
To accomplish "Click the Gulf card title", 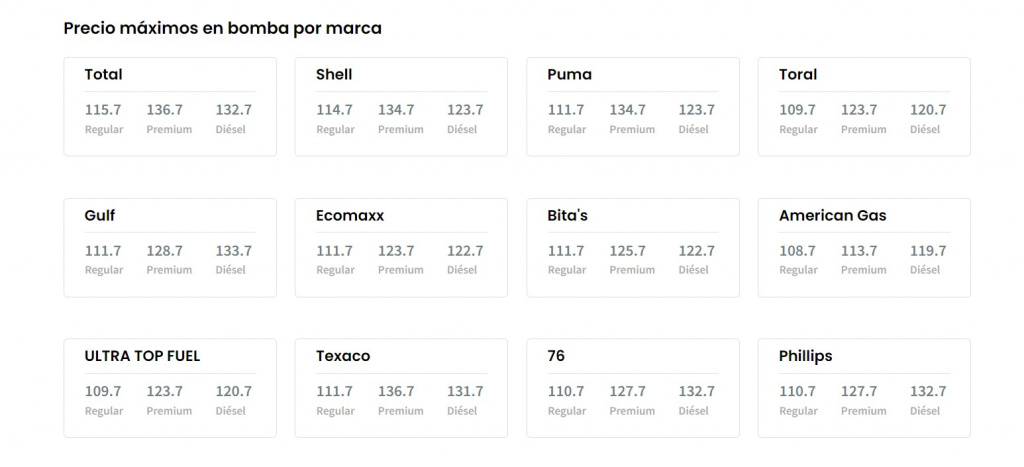I will tap(100, 215).
